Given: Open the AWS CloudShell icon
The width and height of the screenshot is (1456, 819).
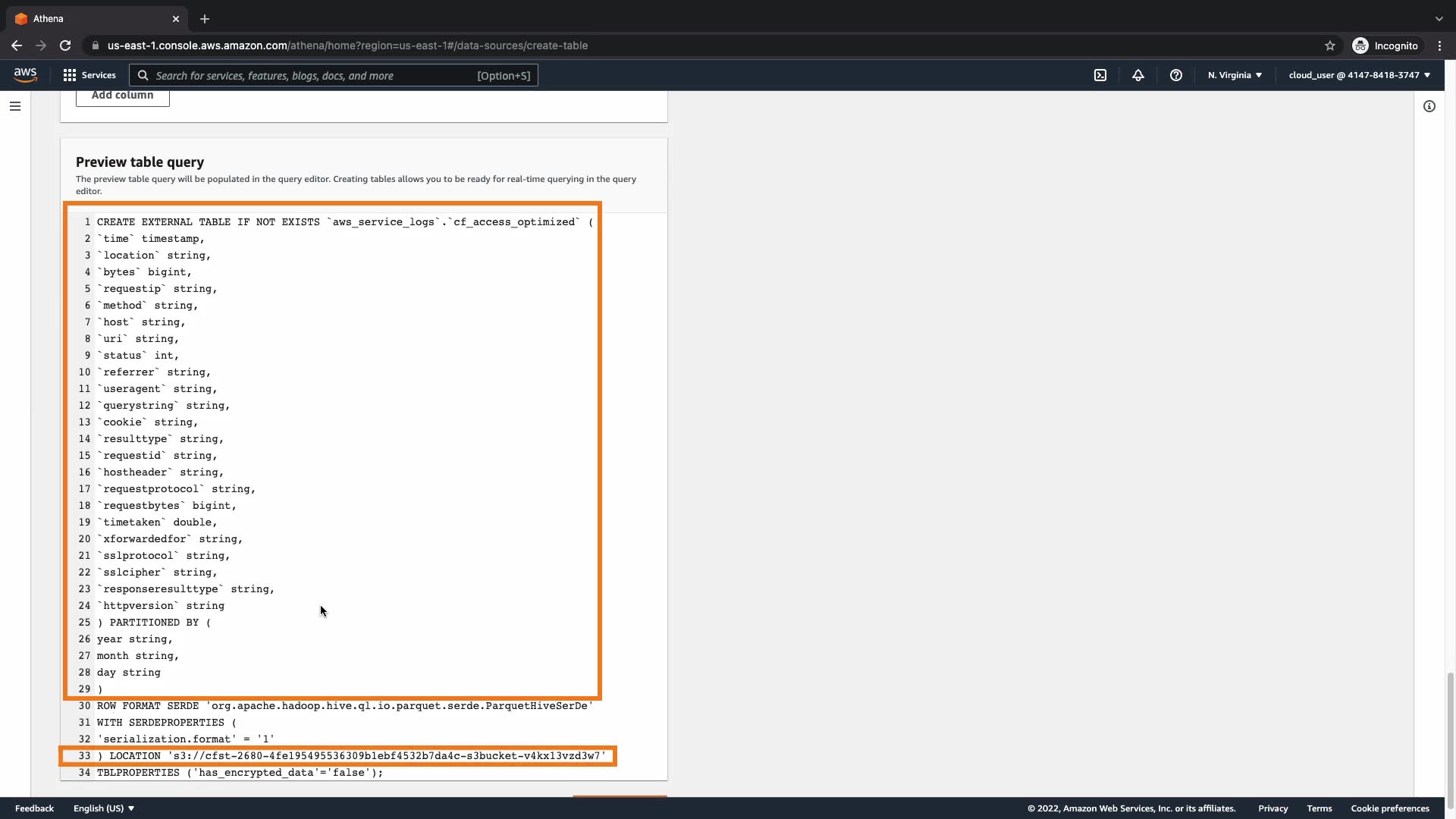Looking at the screenshot, I should coord(1100,75).
